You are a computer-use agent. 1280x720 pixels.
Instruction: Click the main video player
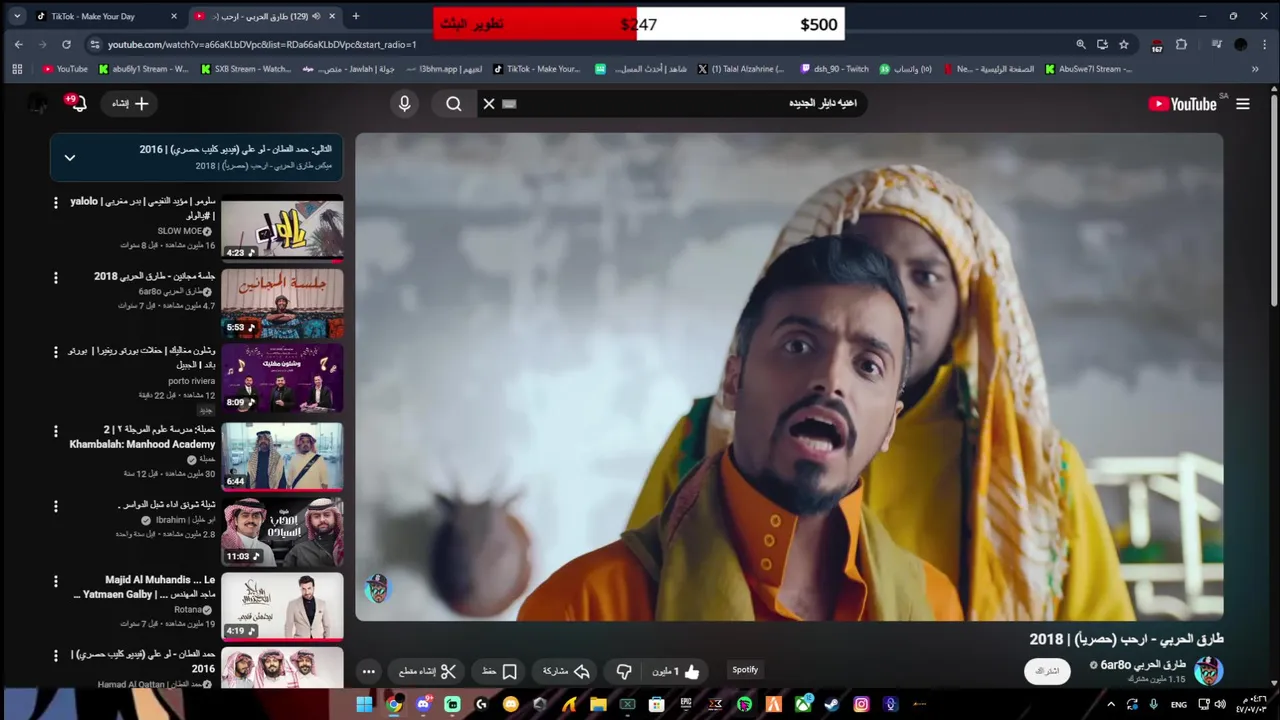coord(789,377)
